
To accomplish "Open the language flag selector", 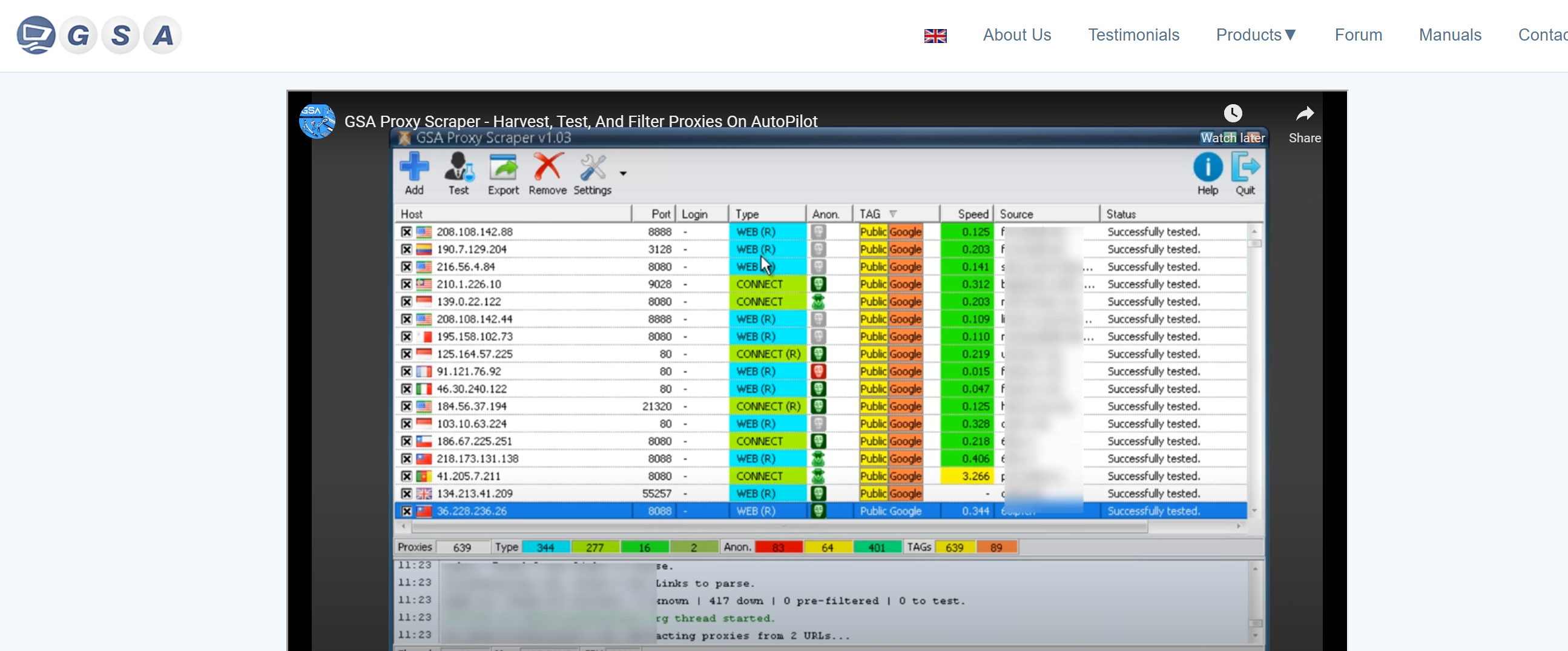I will pos(935,36).
